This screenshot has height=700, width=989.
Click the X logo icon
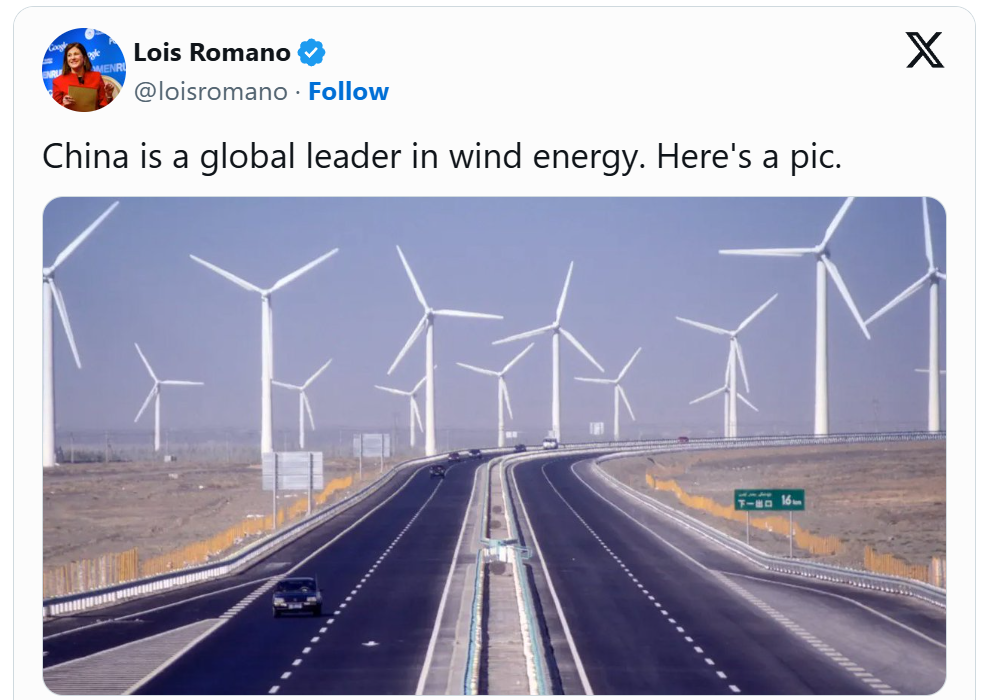pyautogui.click(x=924, y=50)
